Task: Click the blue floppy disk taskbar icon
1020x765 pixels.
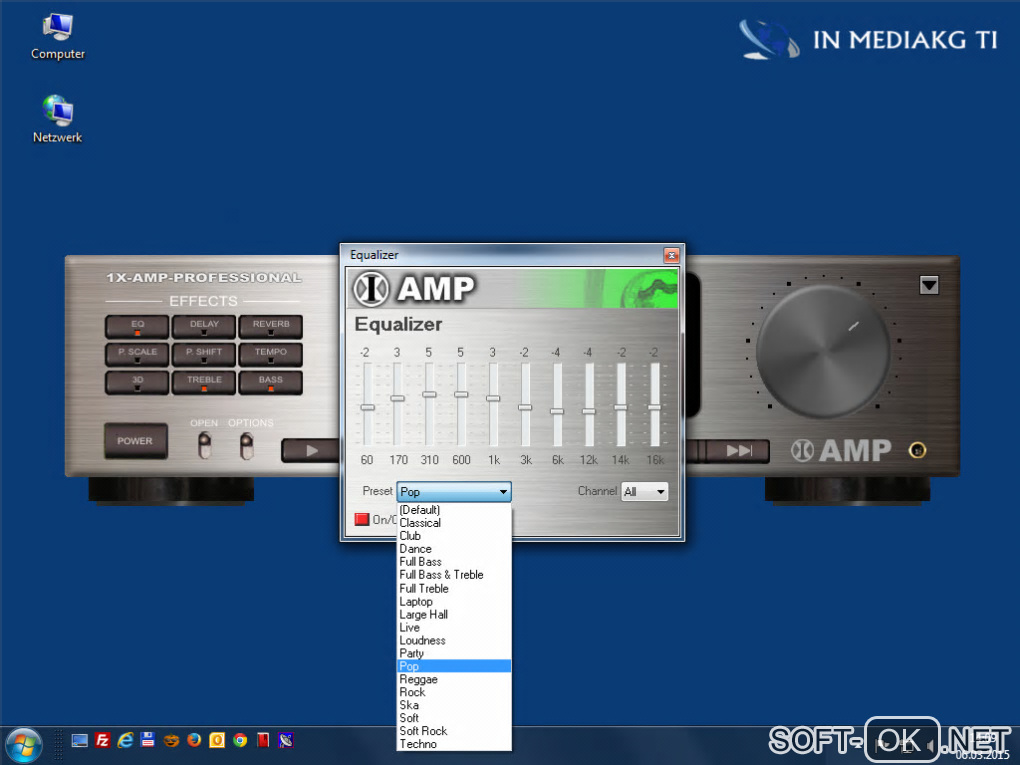Action: 148,740
